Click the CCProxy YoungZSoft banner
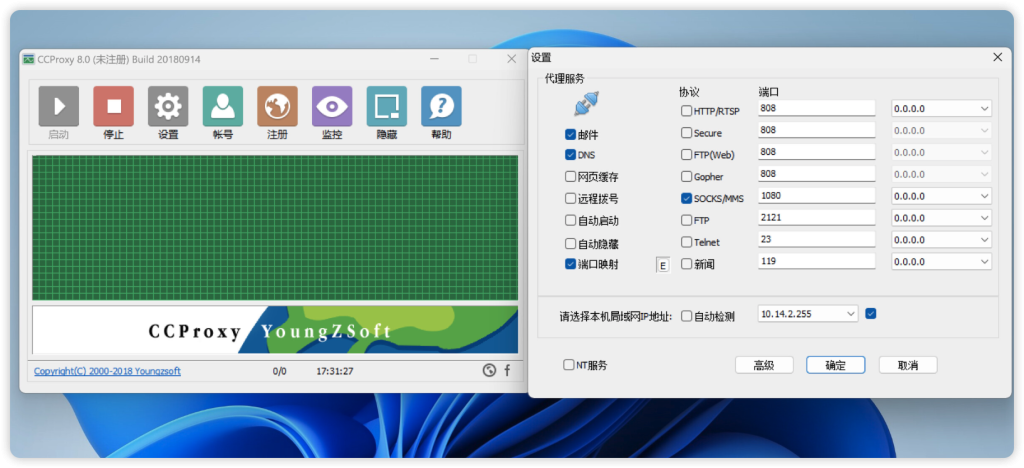1024x468 pixels. [x=275, y=330]
